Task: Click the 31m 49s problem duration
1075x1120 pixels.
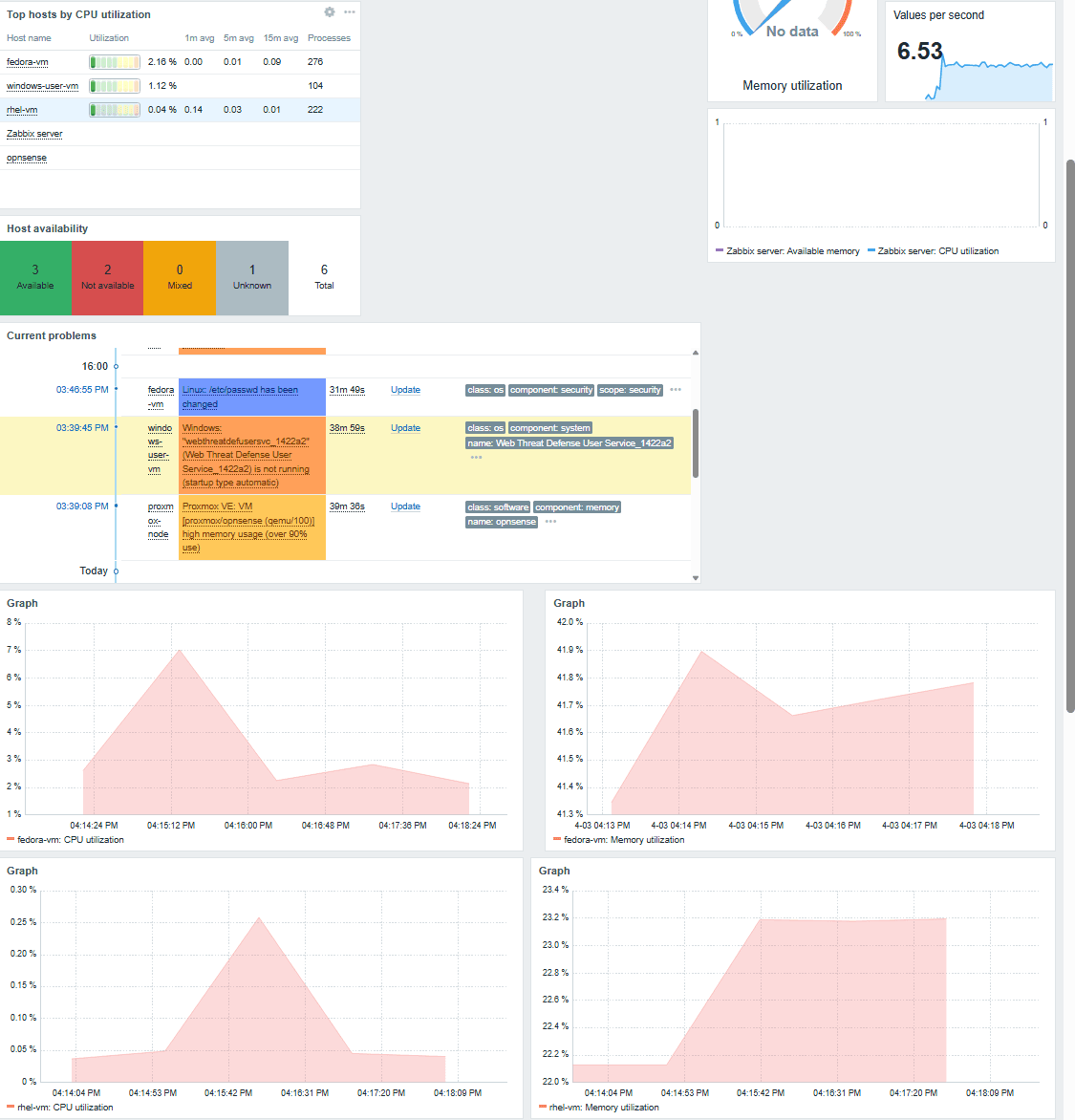Action: coord(347,390)
